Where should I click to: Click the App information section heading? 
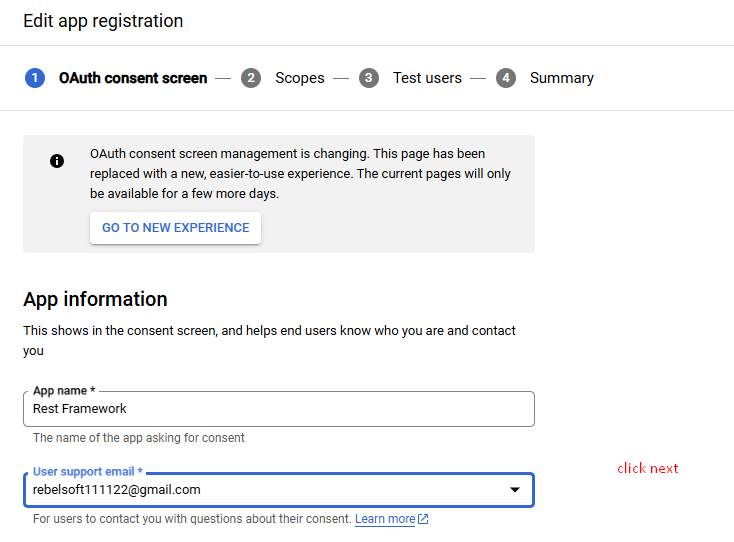tap(95, 299)
